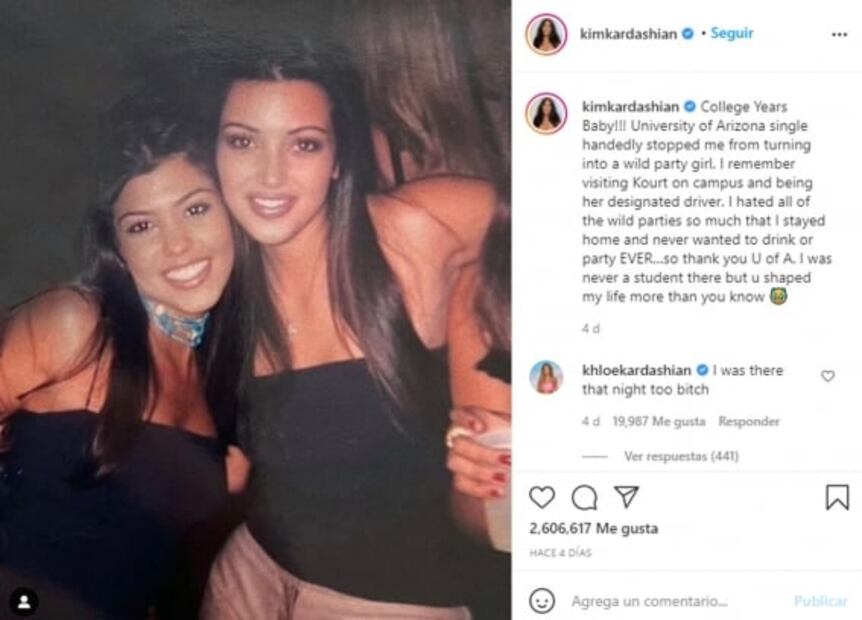Open comments via speech bubble icon
The width and height of the screenshot is (862, 620).
point(584,498)
